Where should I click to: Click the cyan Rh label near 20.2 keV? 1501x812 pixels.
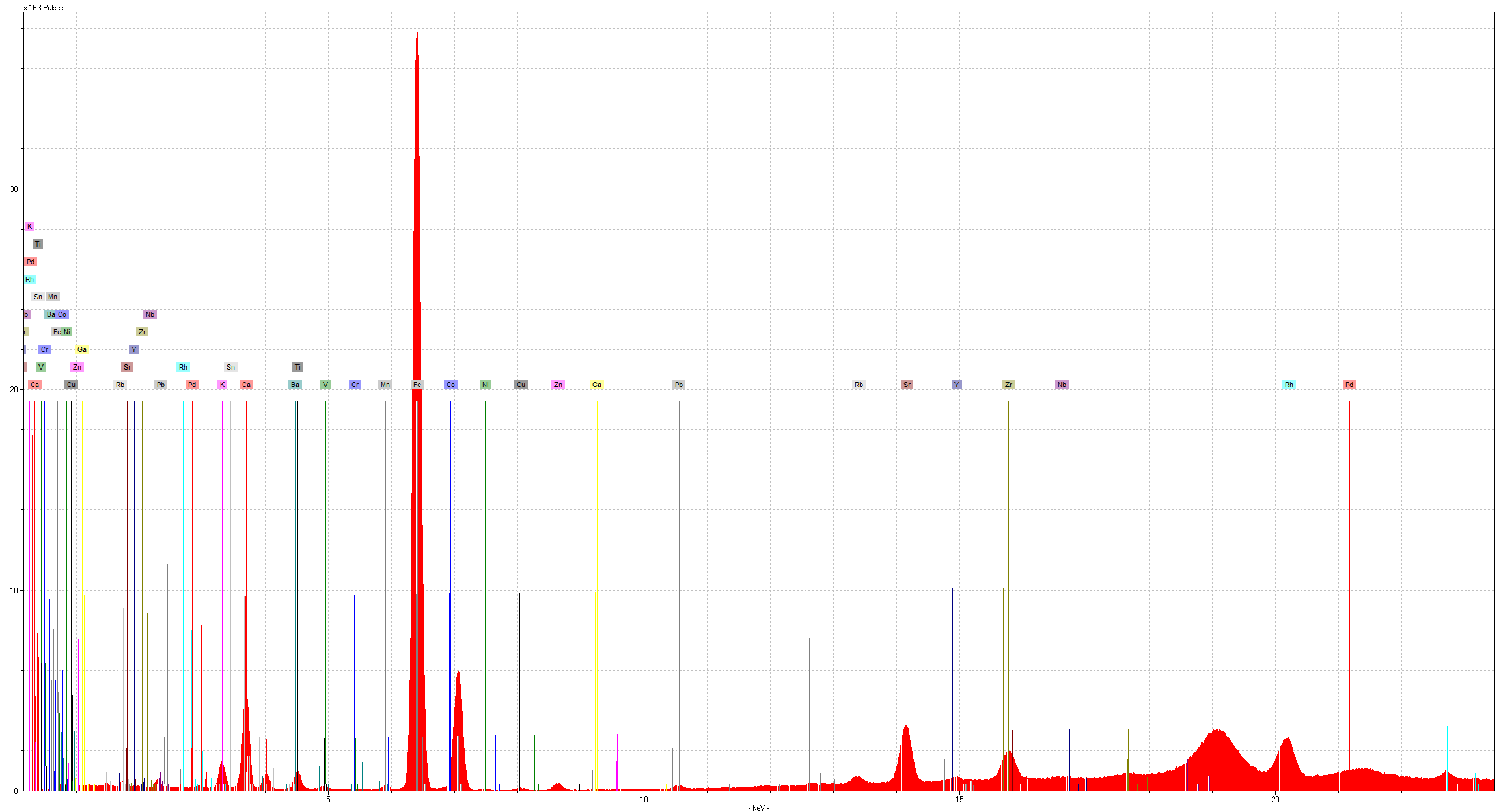pyautogui.click(x=1289, y=385)
